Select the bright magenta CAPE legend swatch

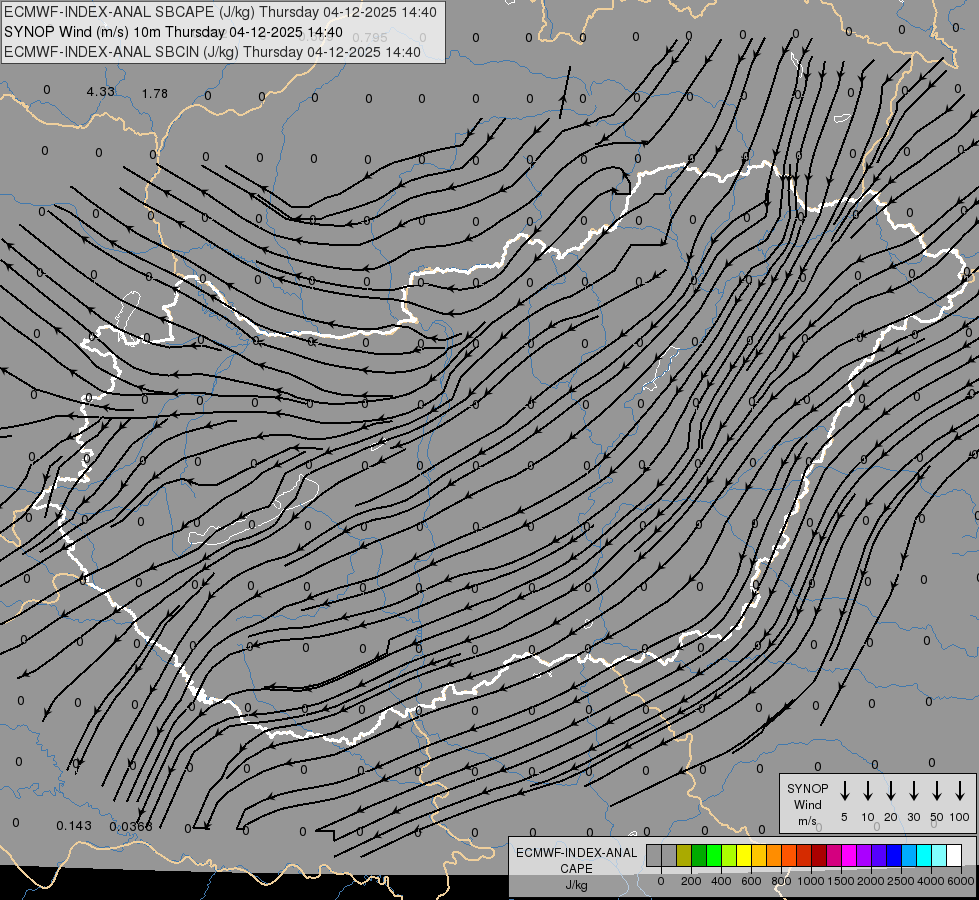click(x=849, y=855)
